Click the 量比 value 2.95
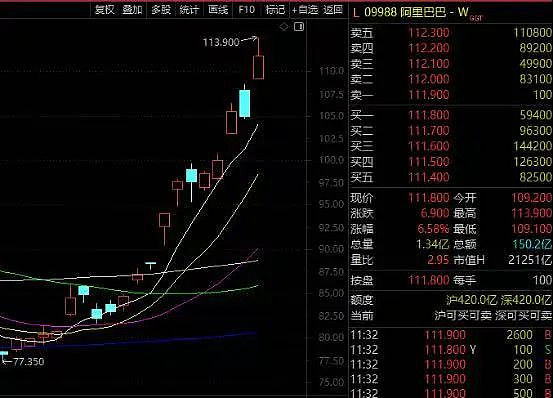 click(438, 260)
